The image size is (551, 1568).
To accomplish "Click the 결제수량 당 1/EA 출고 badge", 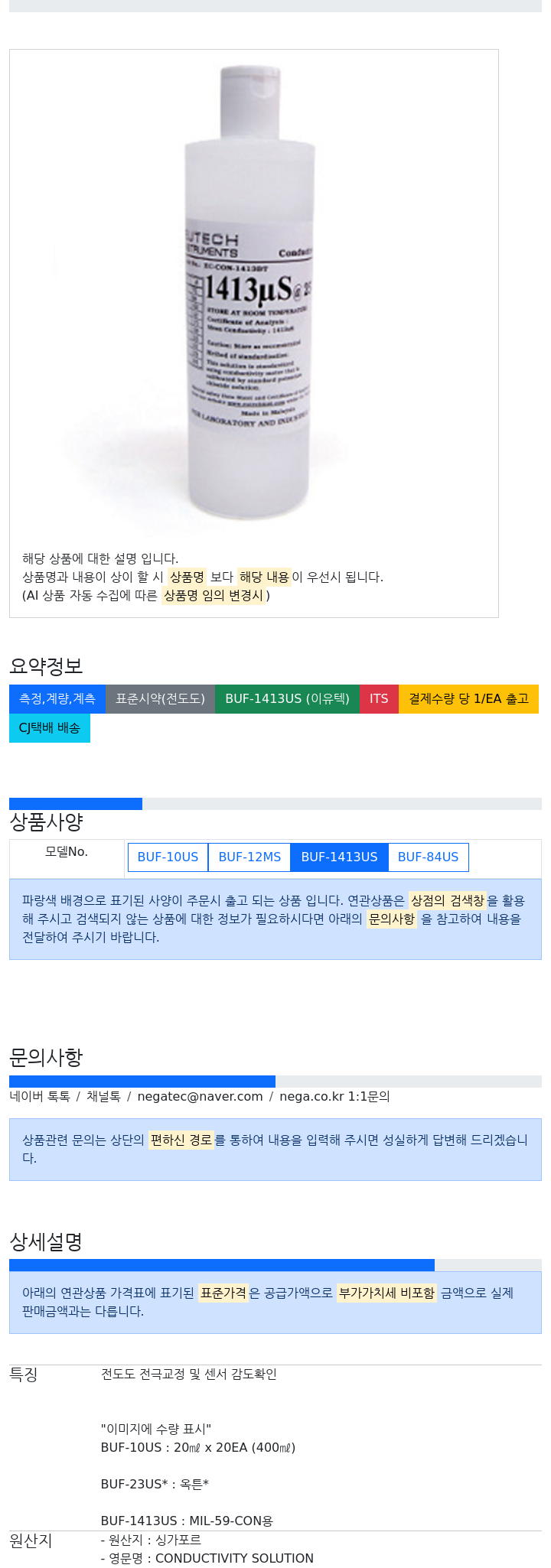I will click(468, 698).
